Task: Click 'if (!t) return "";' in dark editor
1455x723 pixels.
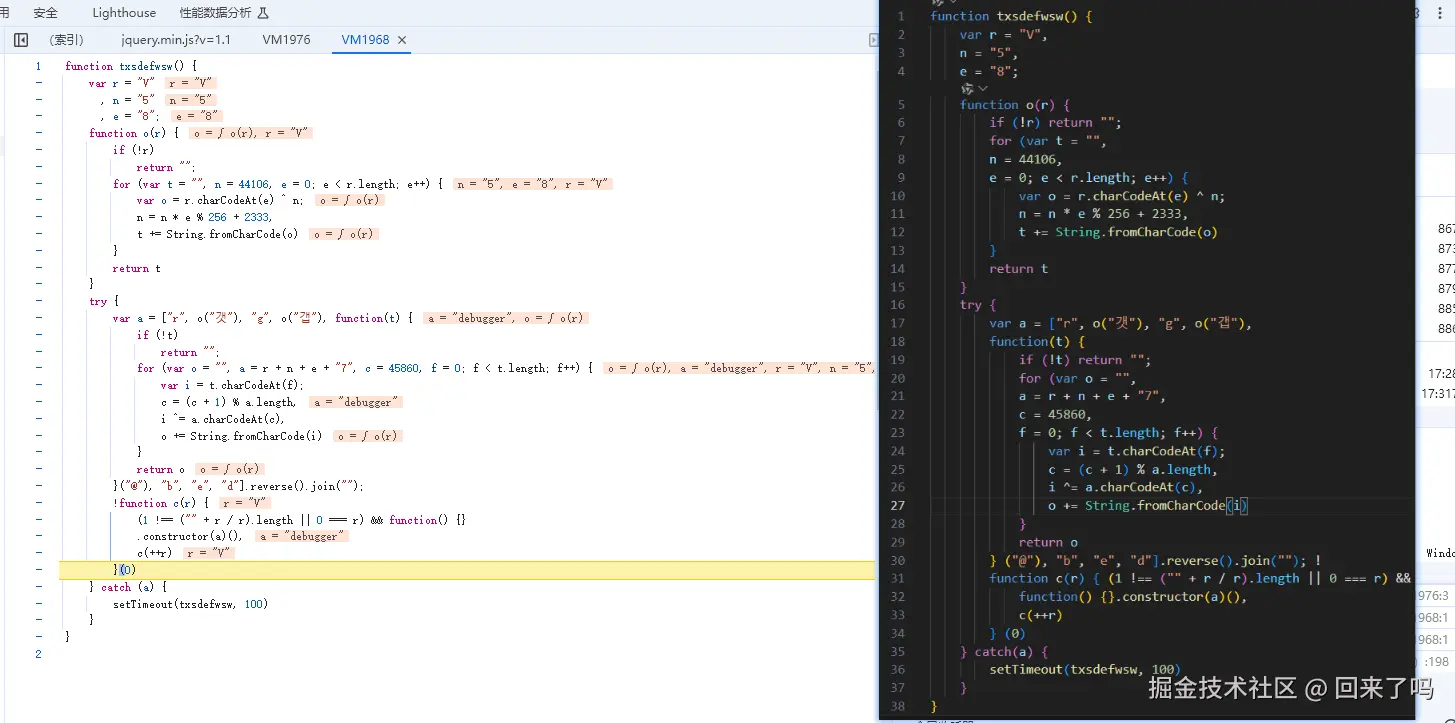Action: pos(1085,360)
